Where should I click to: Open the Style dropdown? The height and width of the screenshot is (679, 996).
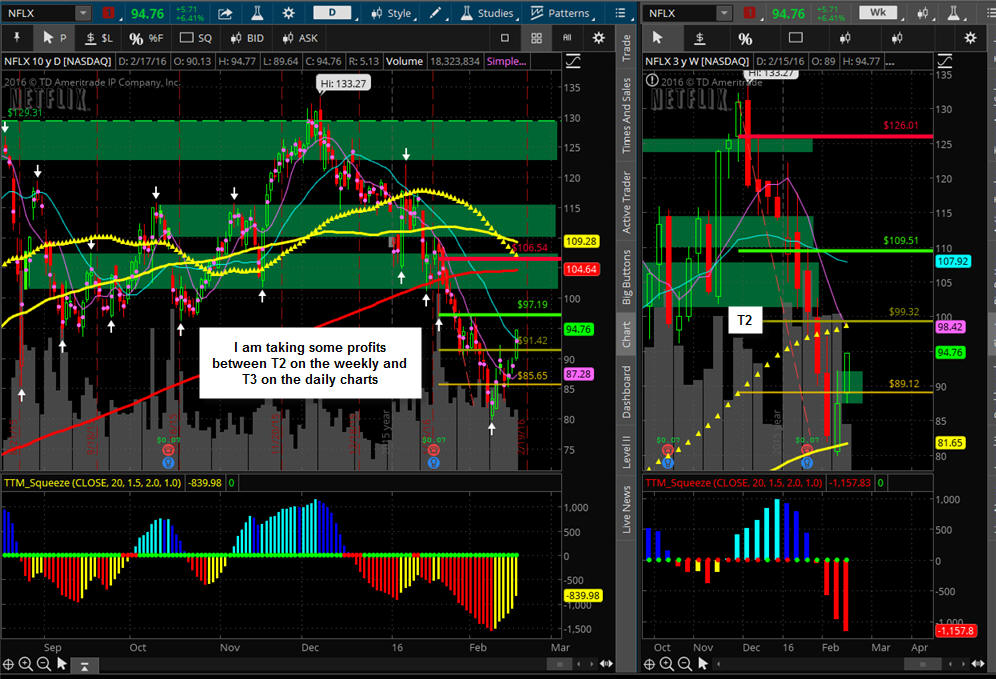391,13
